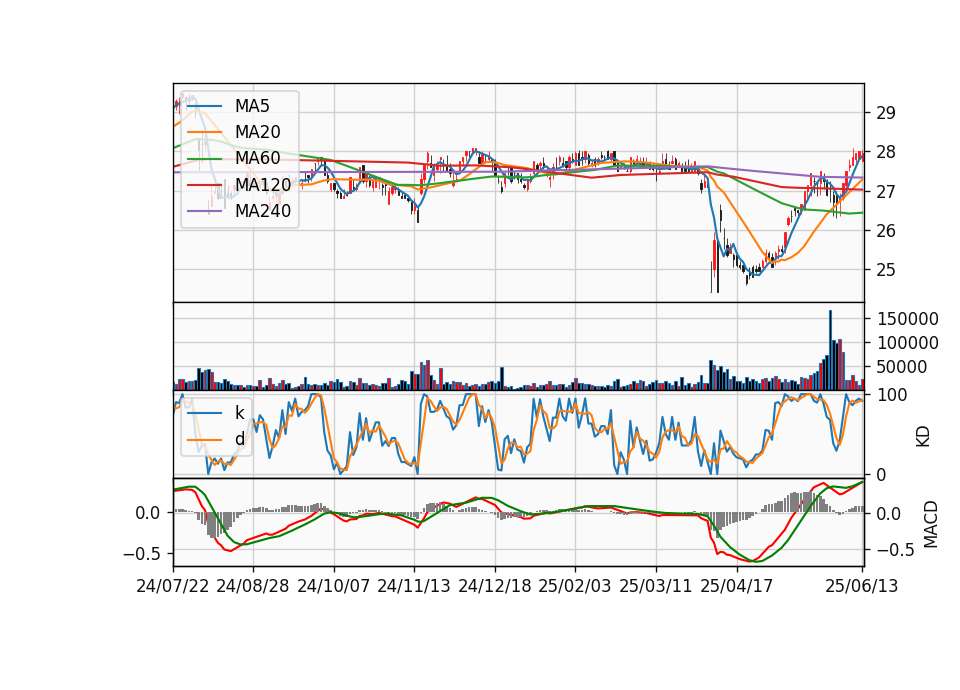The width and height of the screenshot is (960, 690).
Task: Click the KD axis label
Action: pos(923,437)
